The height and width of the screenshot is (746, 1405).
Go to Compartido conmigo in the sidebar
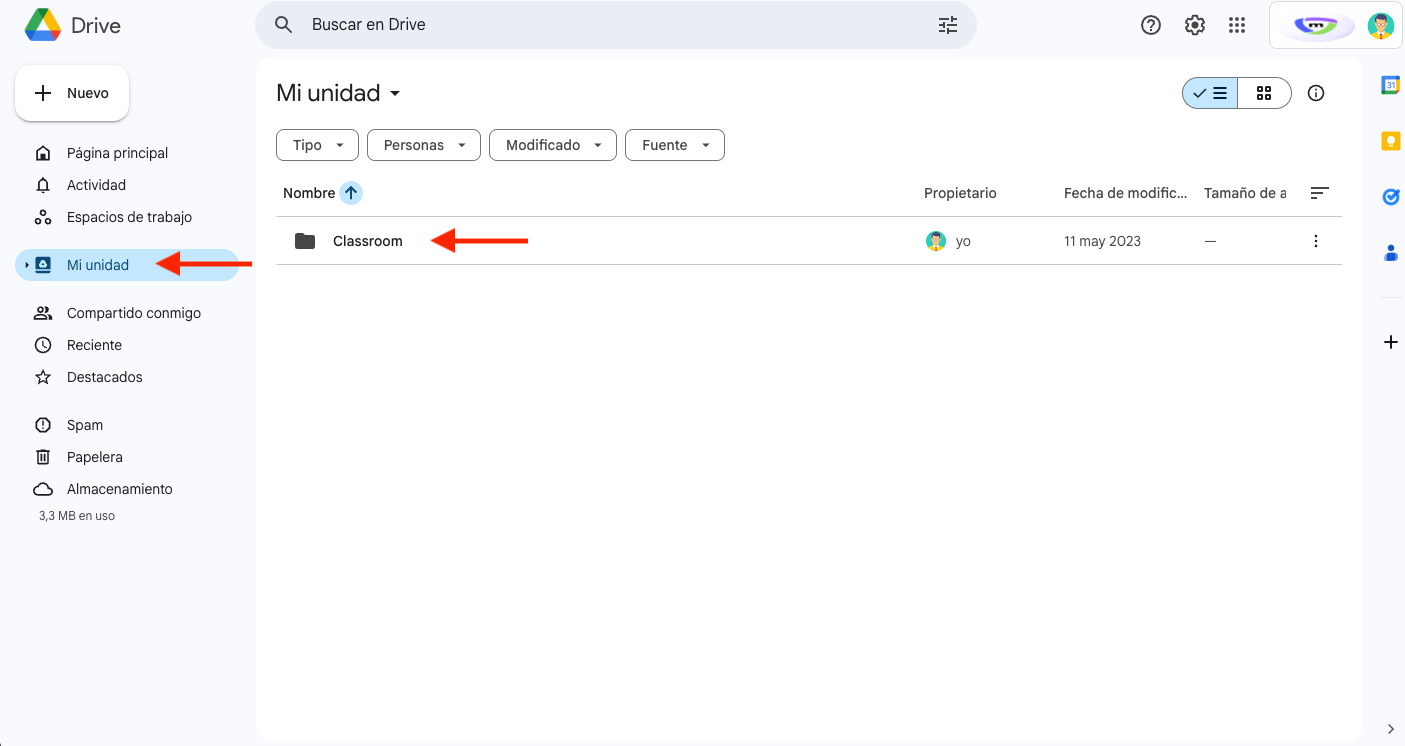coord(133,313)
